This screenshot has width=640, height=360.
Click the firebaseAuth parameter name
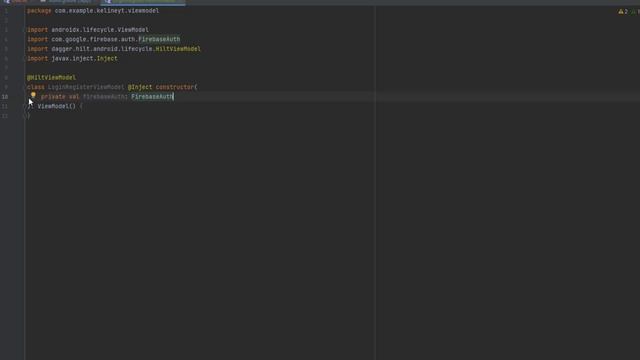104,97
